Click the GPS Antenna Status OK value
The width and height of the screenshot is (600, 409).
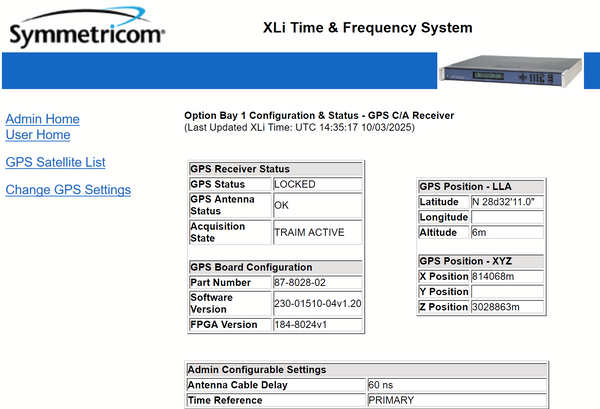(316, 205)
